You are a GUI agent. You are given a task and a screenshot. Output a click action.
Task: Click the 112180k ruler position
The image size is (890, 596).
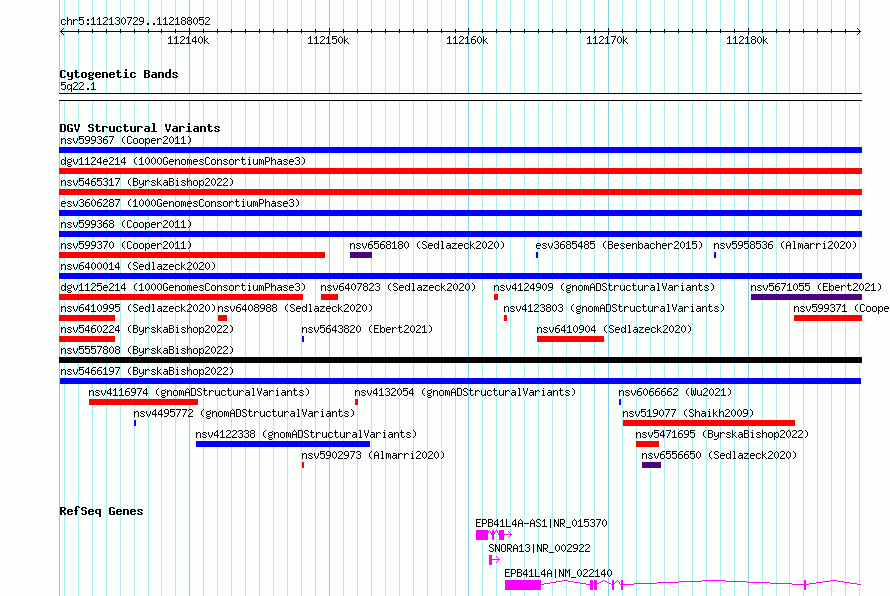click(748, 41)
